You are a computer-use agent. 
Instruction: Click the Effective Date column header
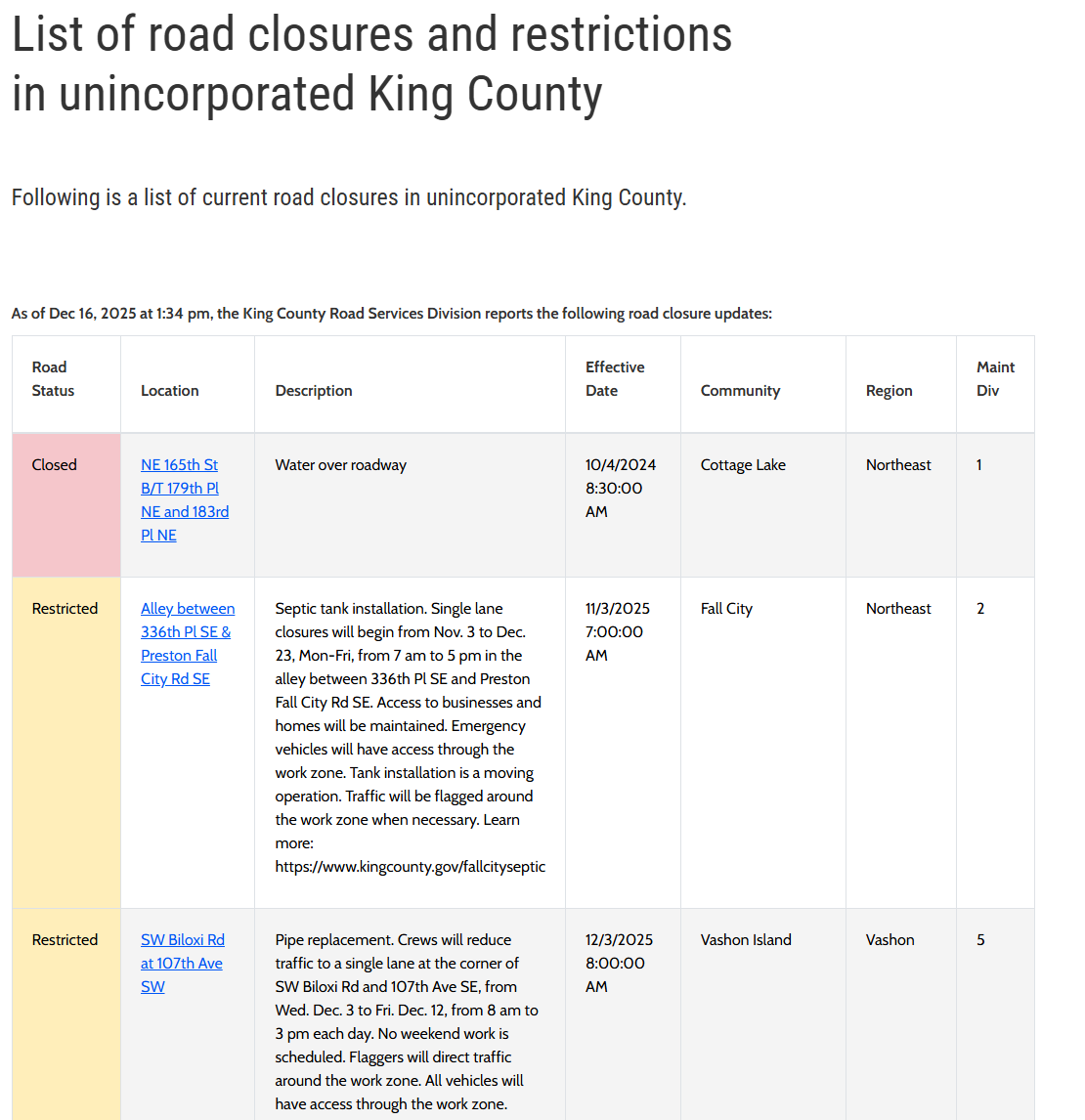pyautogui.click(x=616, y=378)
